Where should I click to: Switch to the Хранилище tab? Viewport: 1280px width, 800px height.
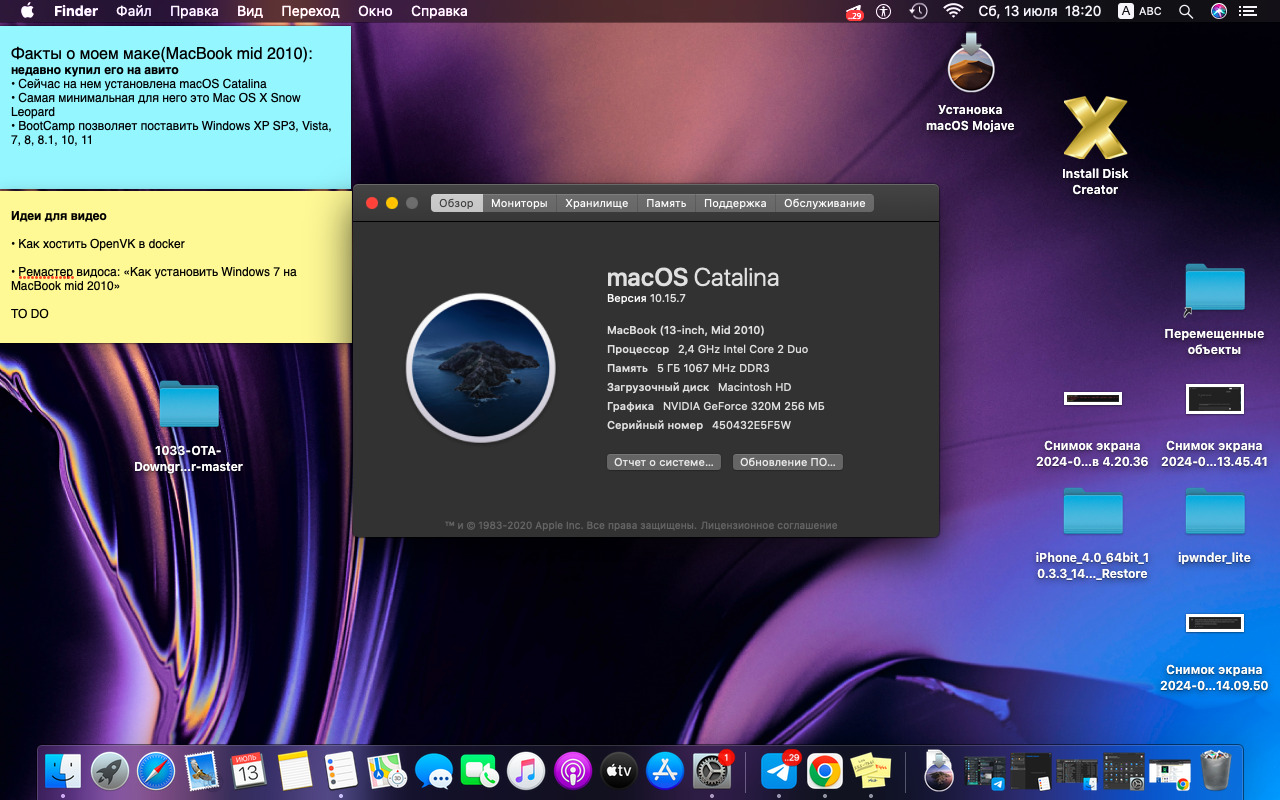(x=596, y=203)
